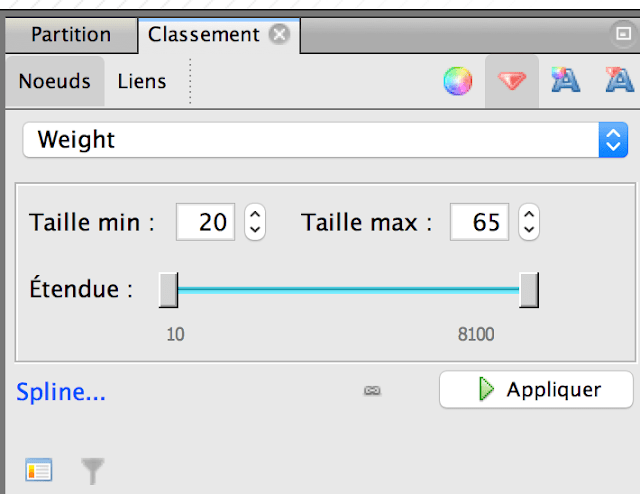Open the Weight attribute dropdown

pos(325,140)
